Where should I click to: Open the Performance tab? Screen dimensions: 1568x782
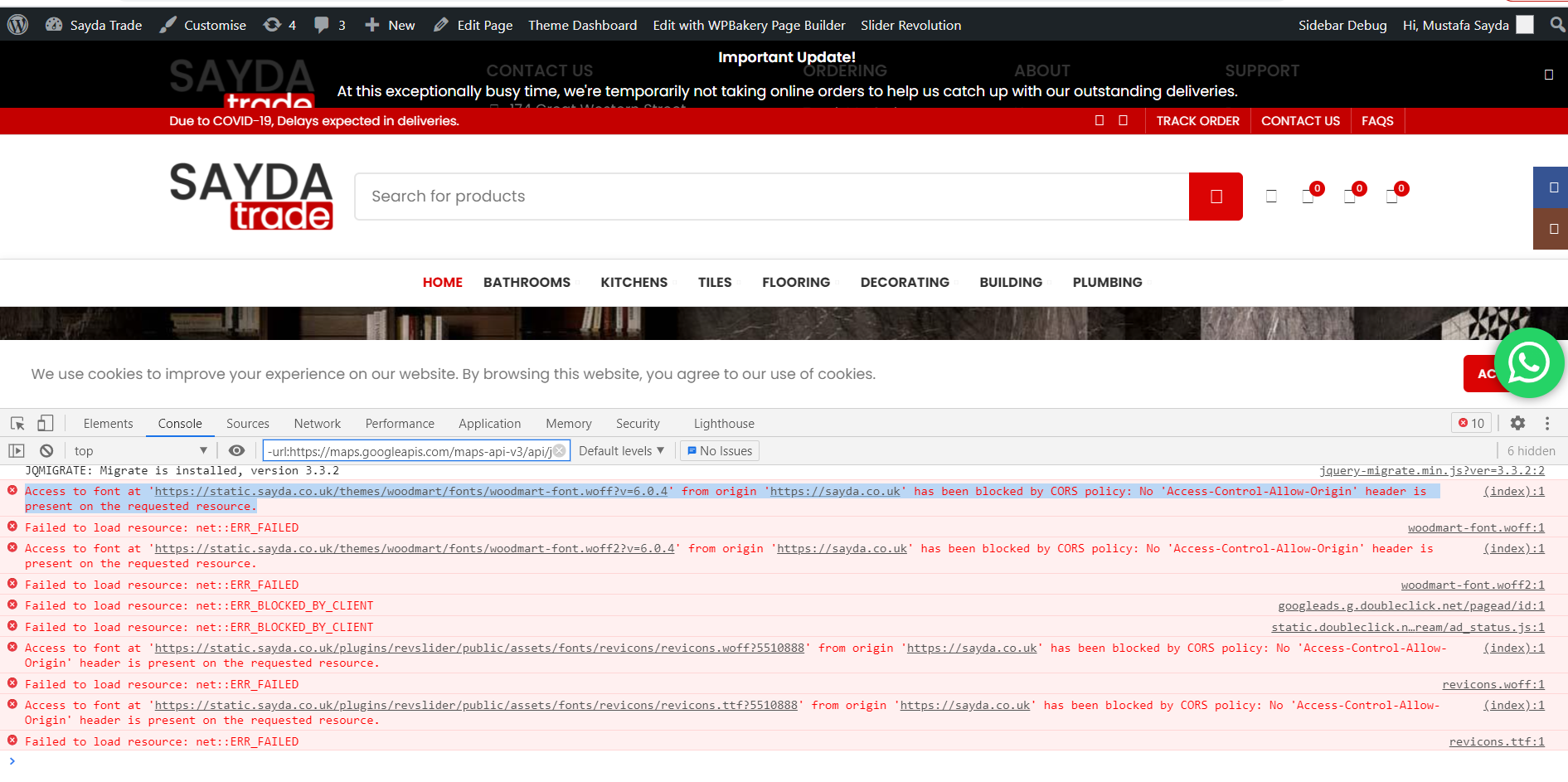(400, 424)
